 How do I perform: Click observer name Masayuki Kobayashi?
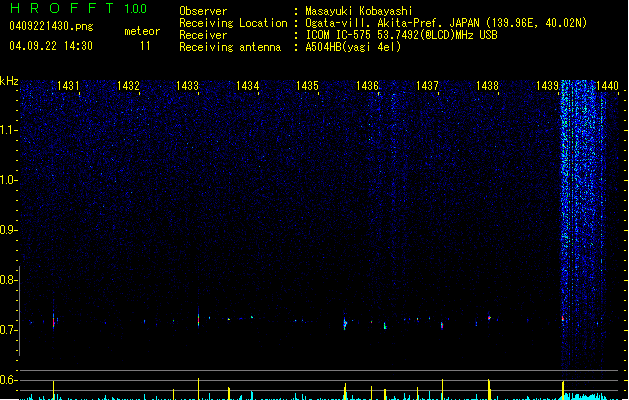coord(359,11)
